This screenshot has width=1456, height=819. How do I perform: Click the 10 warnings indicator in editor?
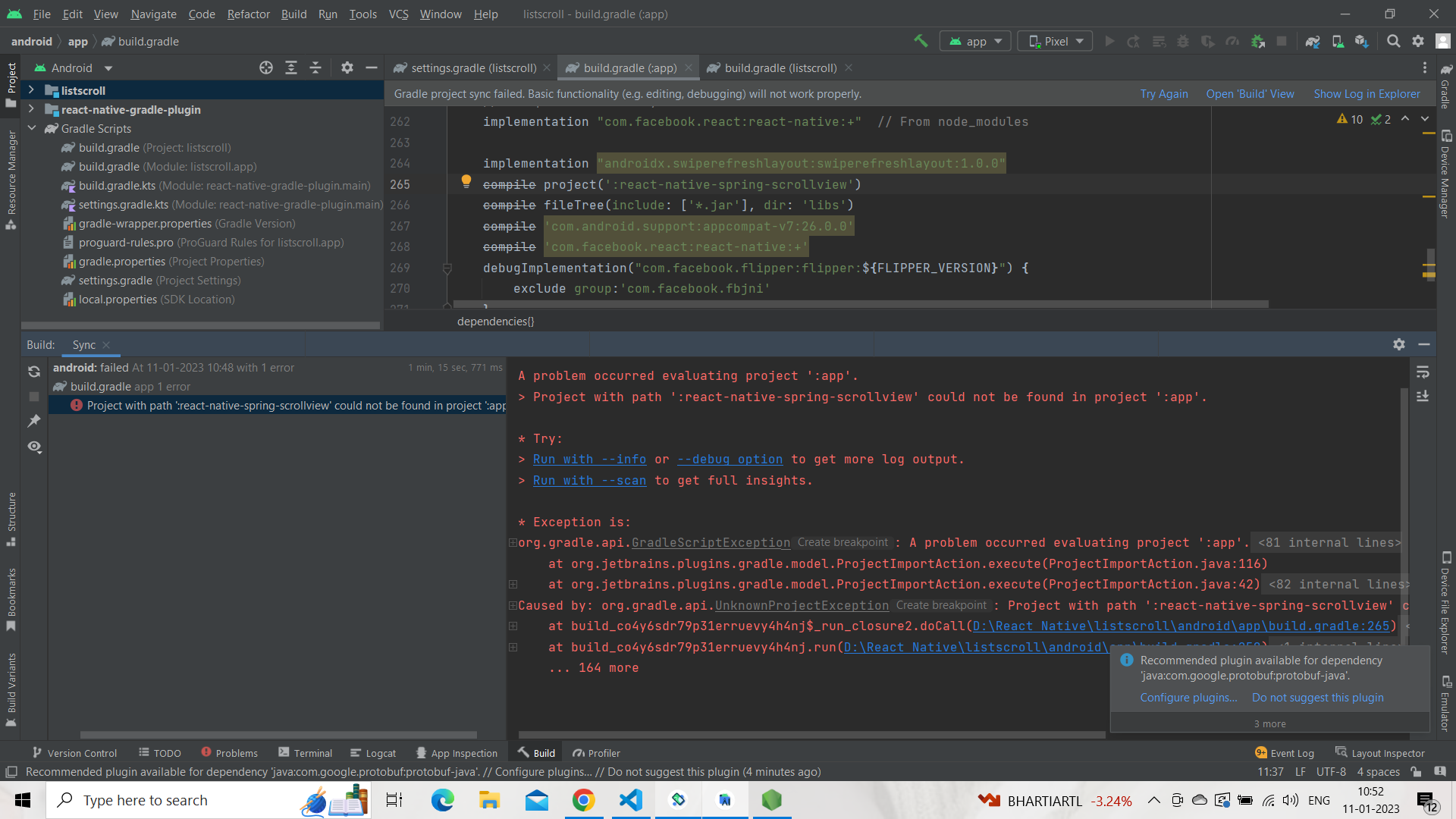click(x=1350, y=119)
